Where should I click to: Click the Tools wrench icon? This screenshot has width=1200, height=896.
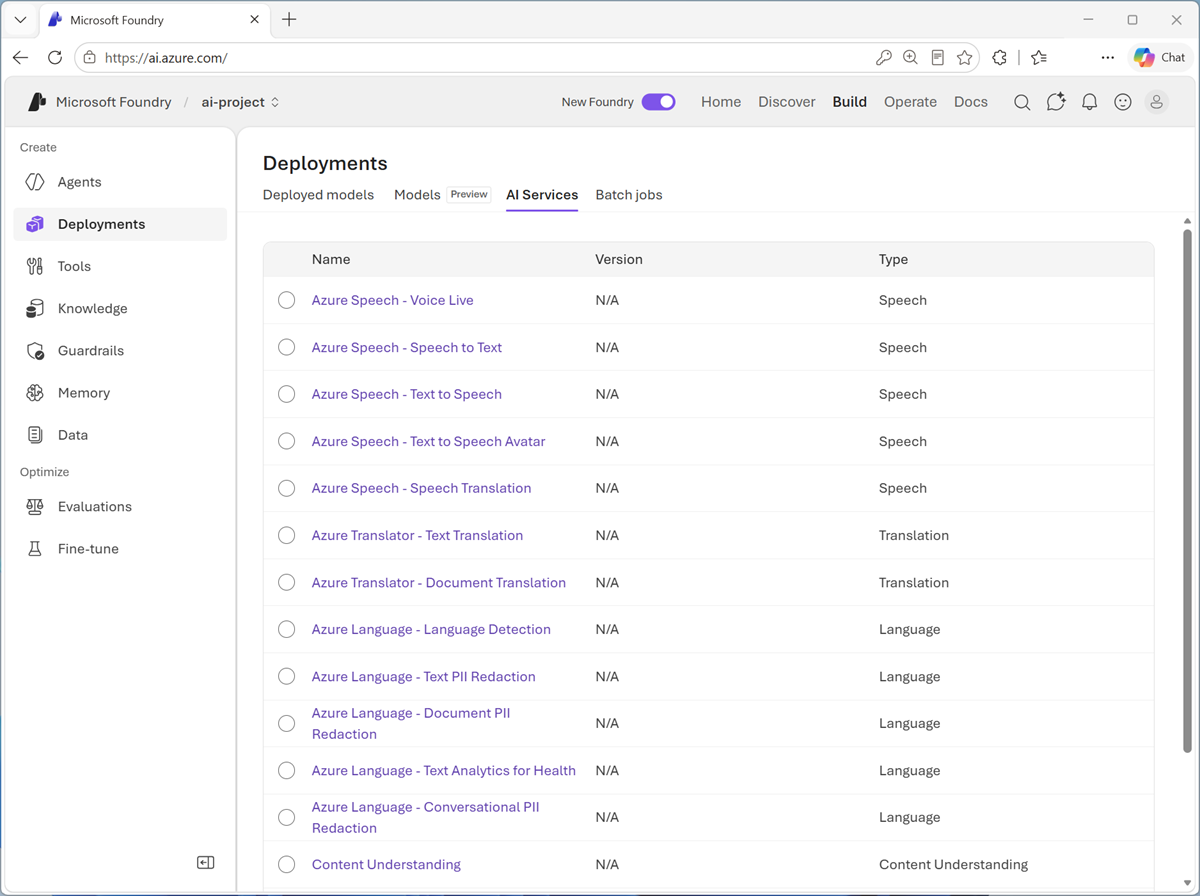coord(35,266)
